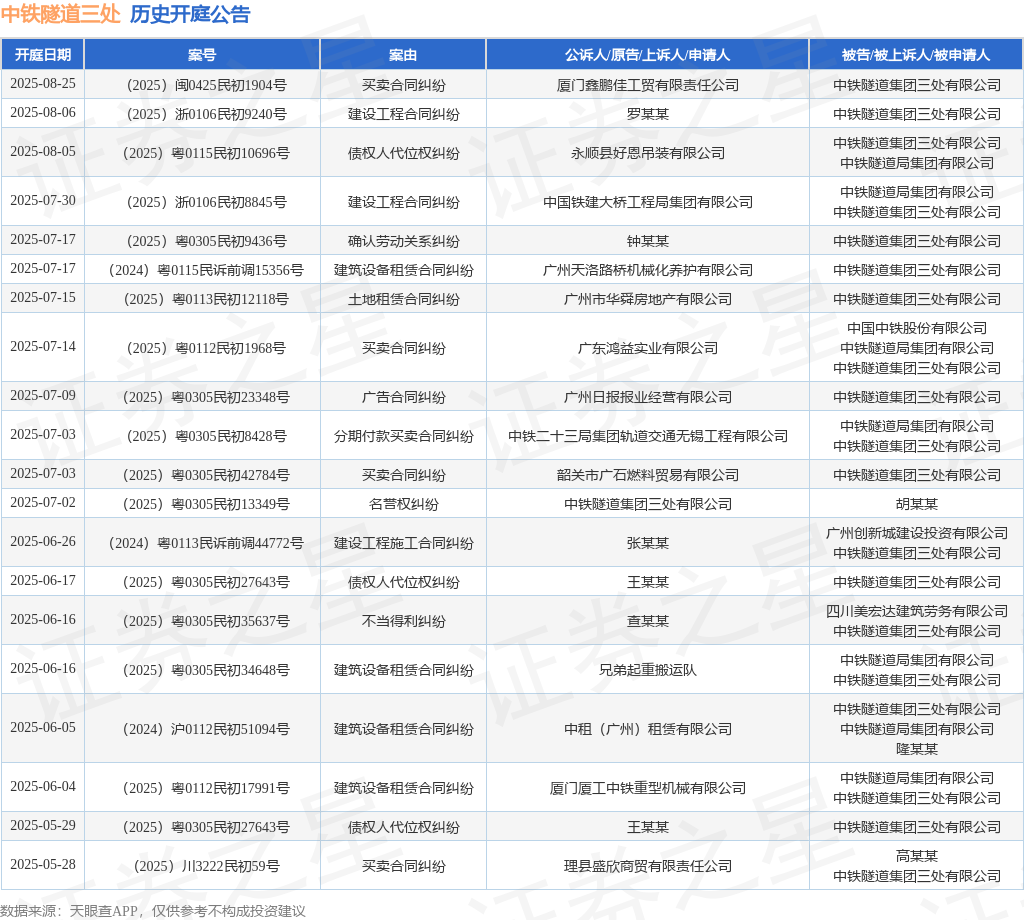Screen dimensions: 1024x920
Task: Click the 开庭日期 column header
Action: 43,55
